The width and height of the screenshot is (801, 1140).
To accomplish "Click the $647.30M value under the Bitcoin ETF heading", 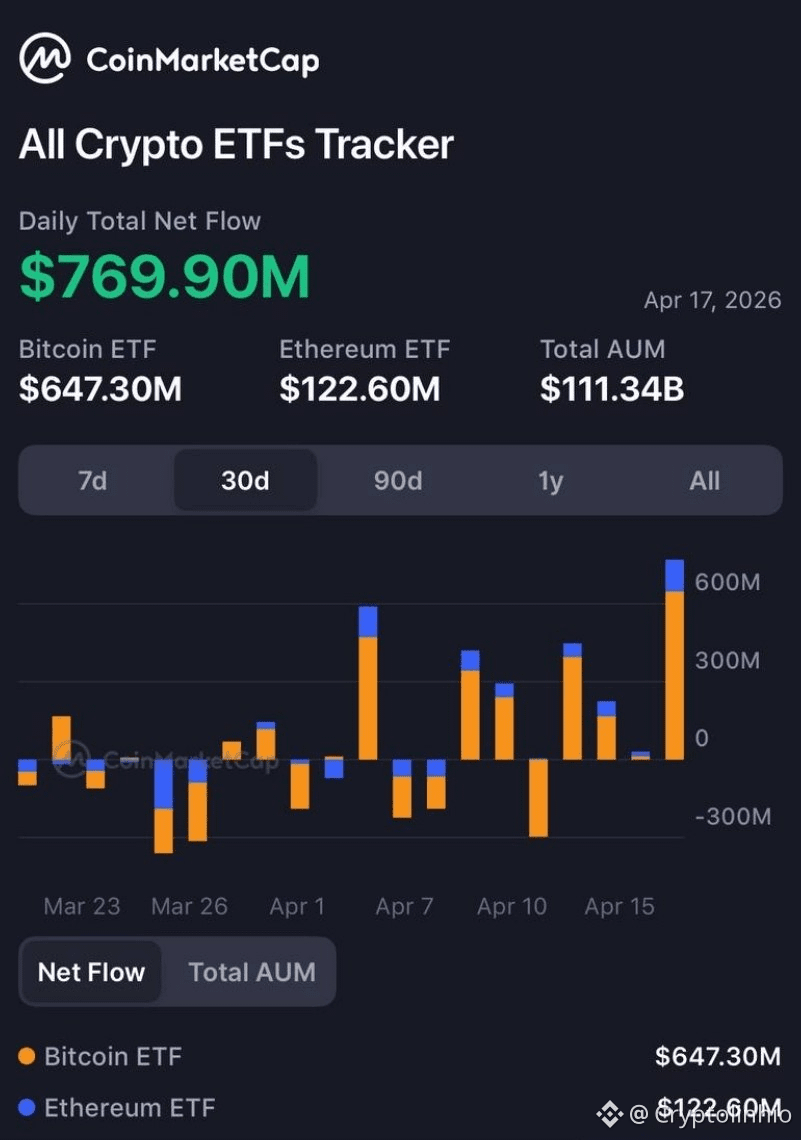I will (100, 389).
